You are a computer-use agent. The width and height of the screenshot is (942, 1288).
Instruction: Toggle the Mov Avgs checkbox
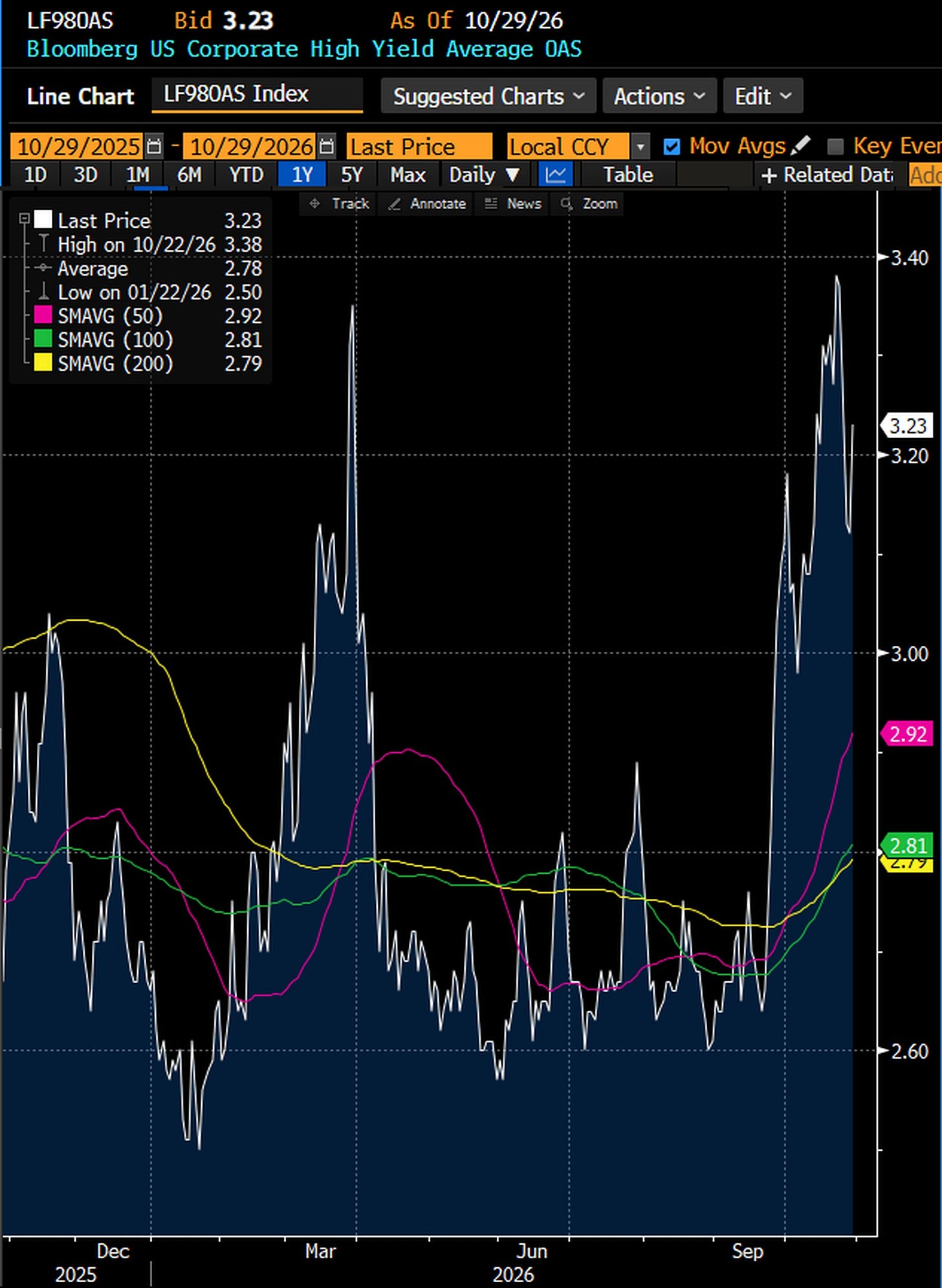672,147
